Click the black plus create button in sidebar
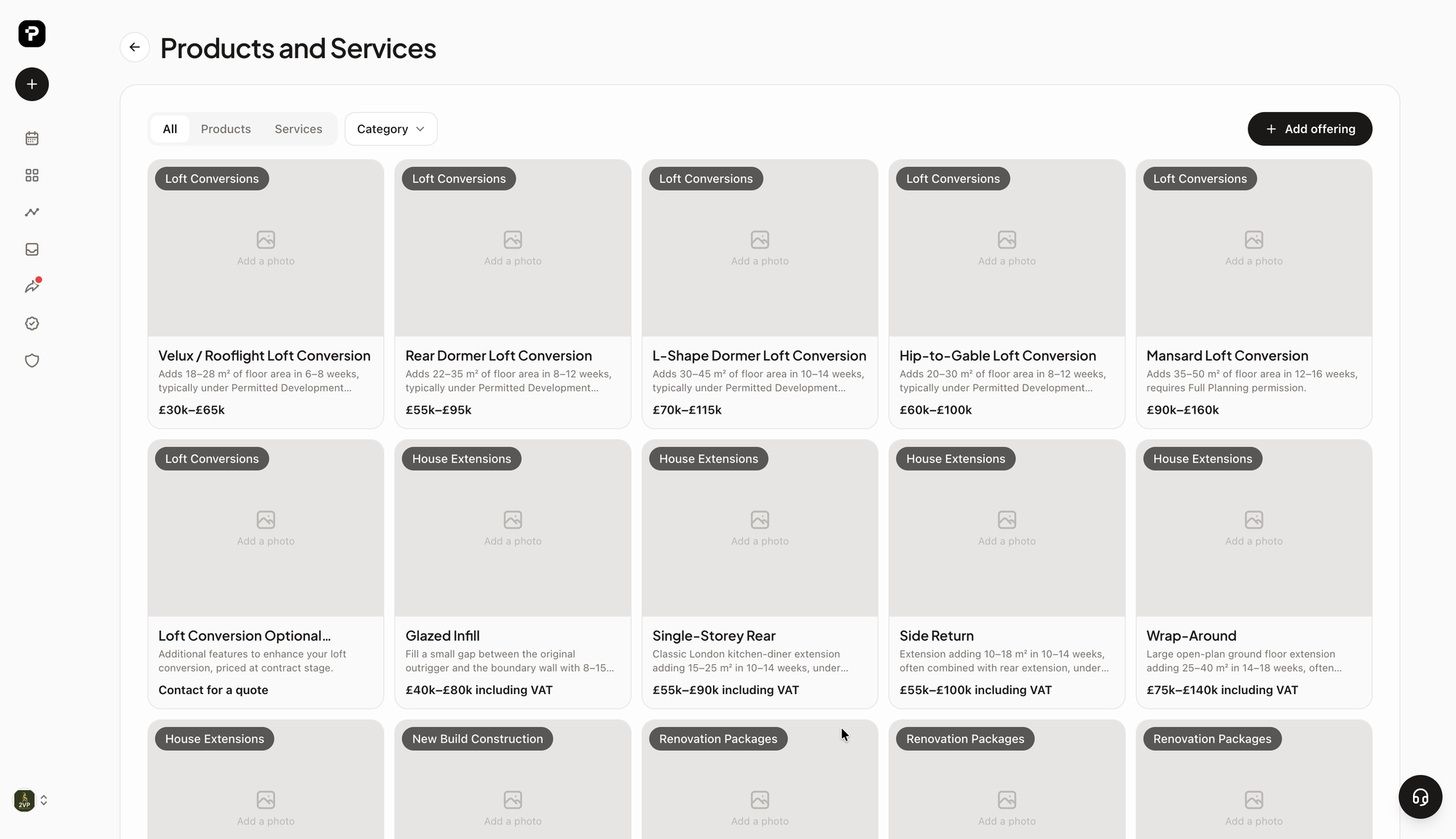The height and width of the screenshot is (839, 1456). pos(32,84)
